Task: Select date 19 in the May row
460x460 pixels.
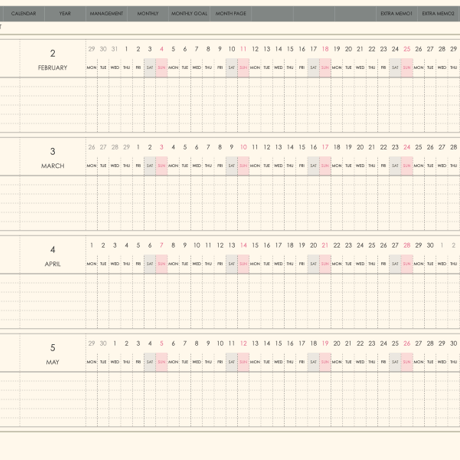Action: [x=325, y=343]
